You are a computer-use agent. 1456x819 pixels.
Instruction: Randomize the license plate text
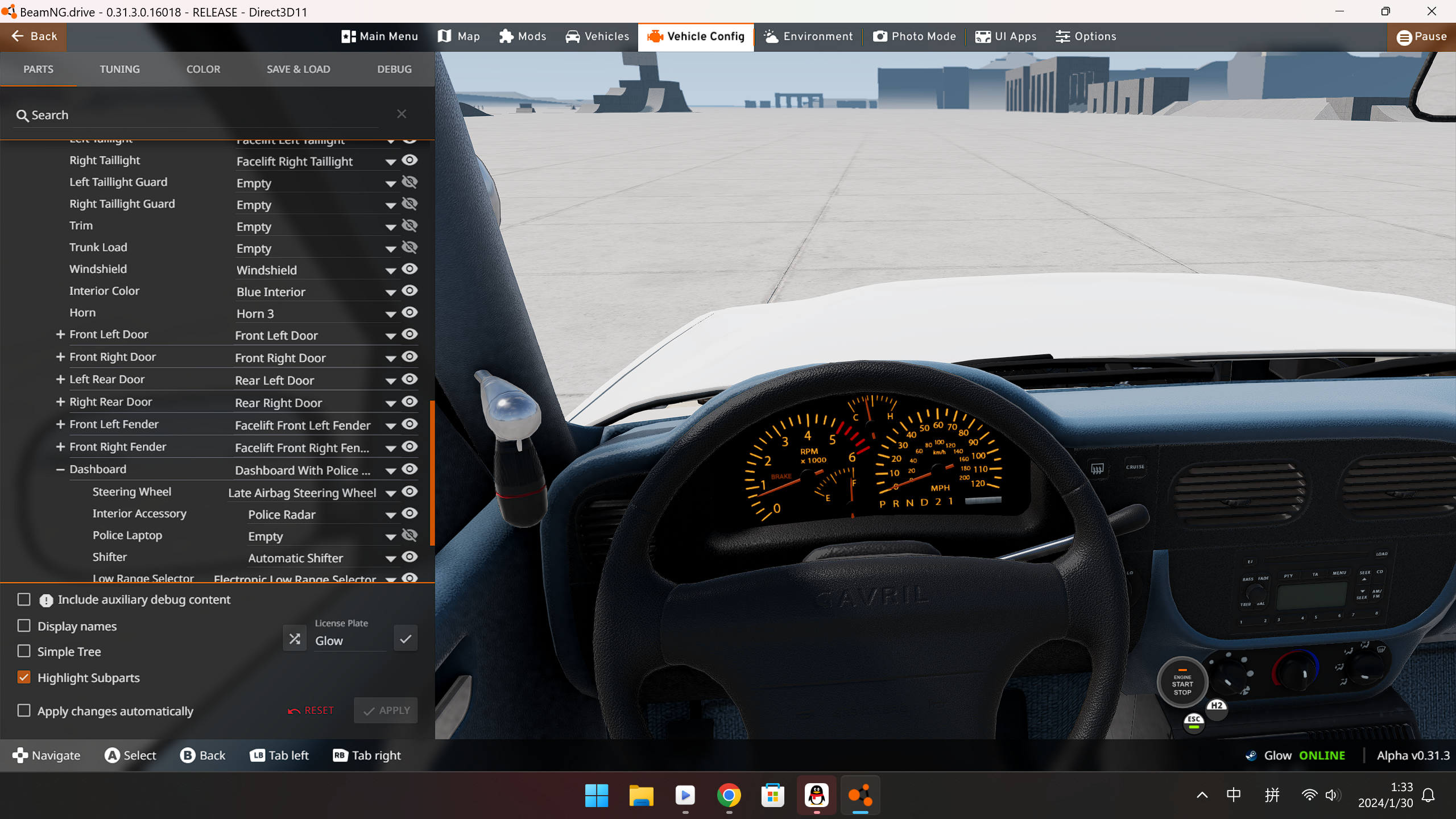click(295, 639)
